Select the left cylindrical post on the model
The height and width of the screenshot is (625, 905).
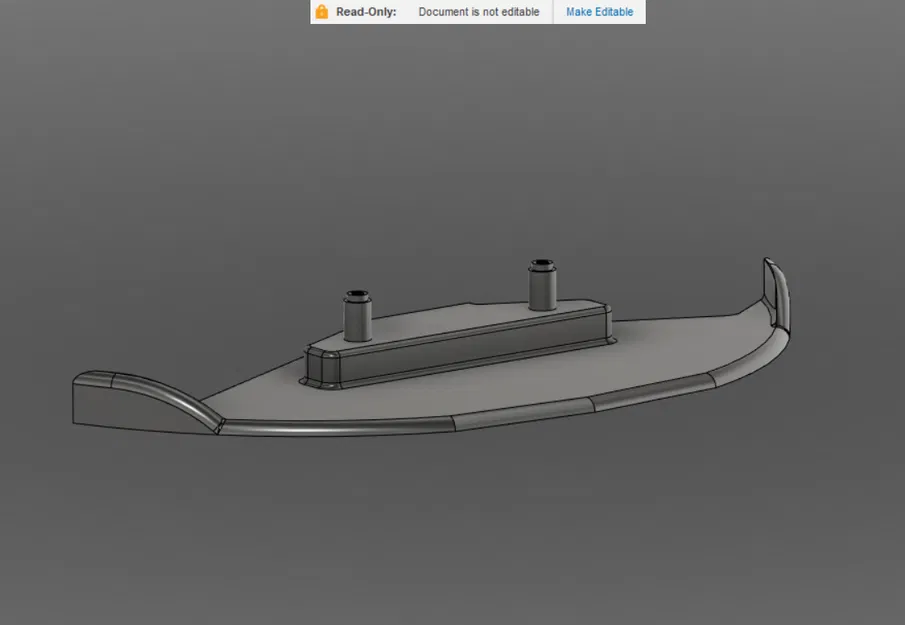coord(357,316)
